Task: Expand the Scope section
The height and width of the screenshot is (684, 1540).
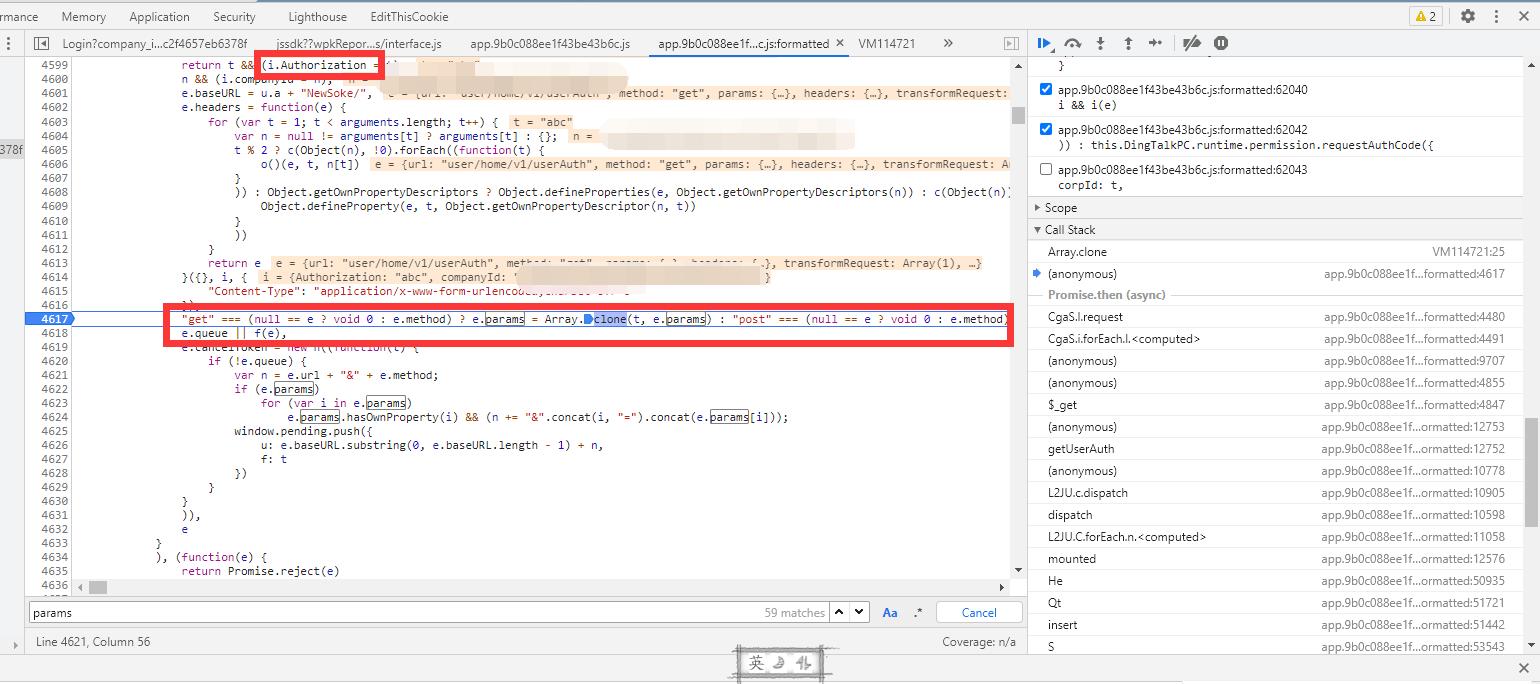Action: 1060,208
